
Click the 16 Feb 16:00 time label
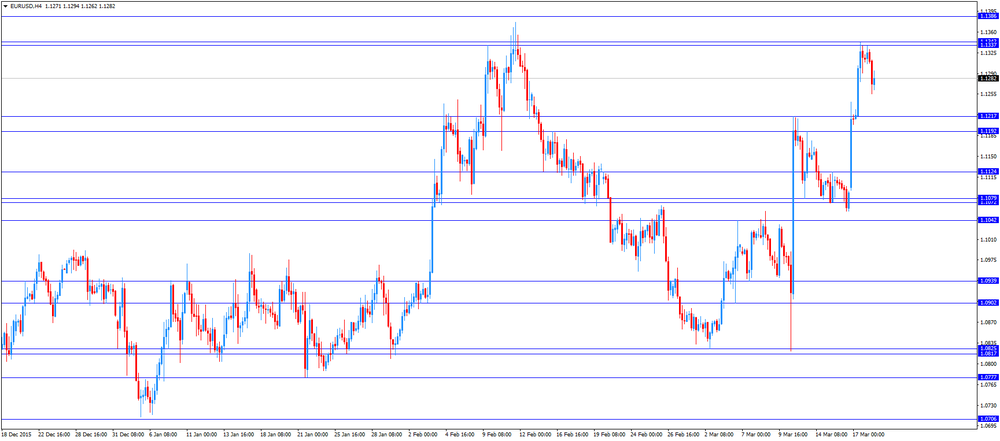tap(571, 435)
